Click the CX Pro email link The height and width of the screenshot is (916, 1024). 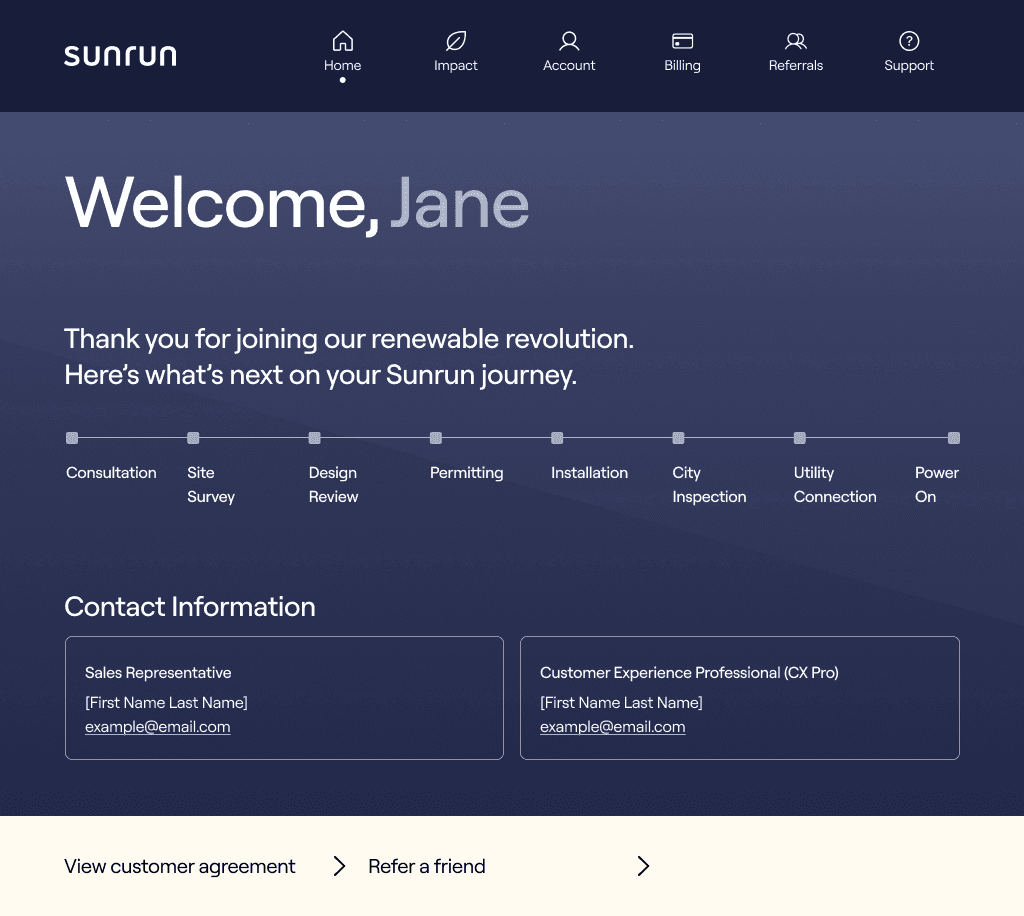click(613, 727)
